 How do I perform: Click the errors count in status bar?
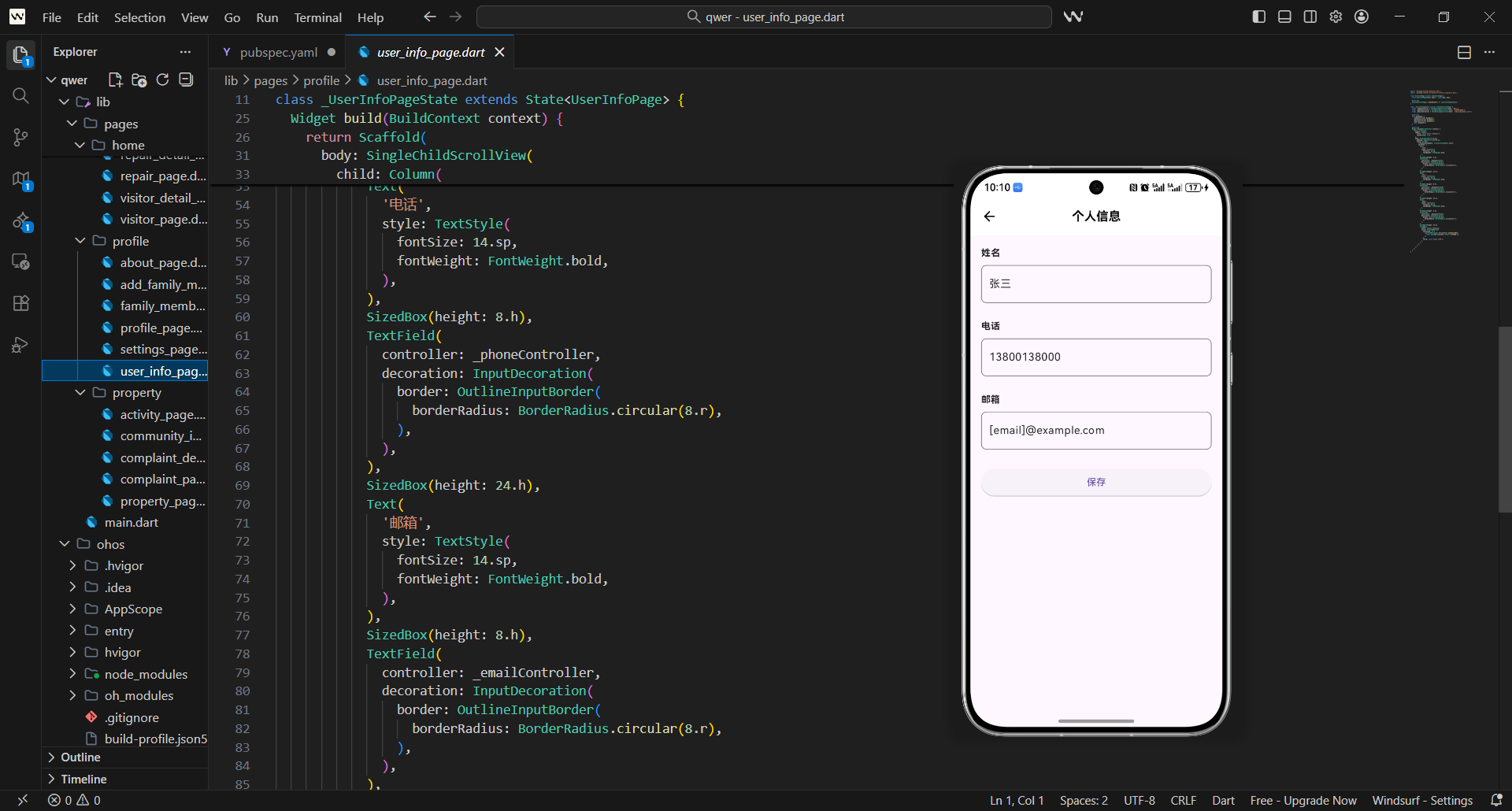(x=60, y=800)
